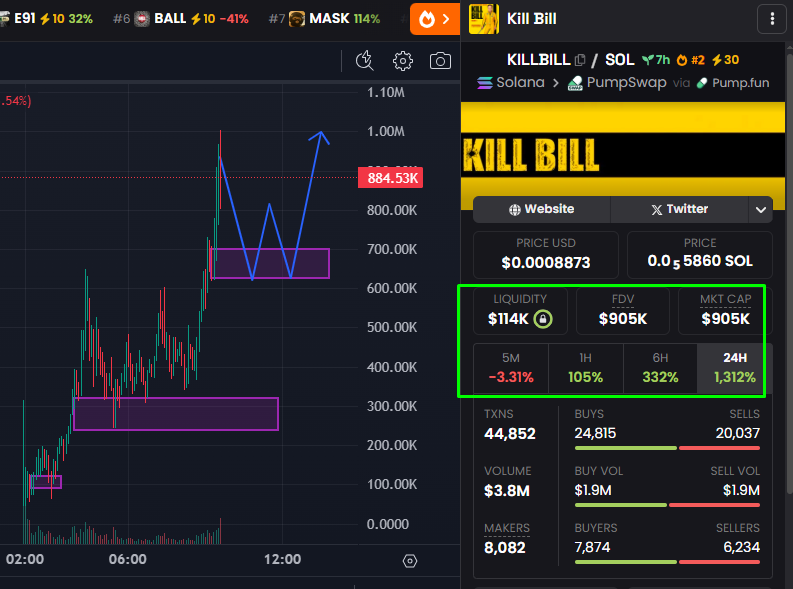Click the VOLUME $3.8M value
Image resolution: width=793 pixels, height=589 pixels.
[x=507, y=491]
